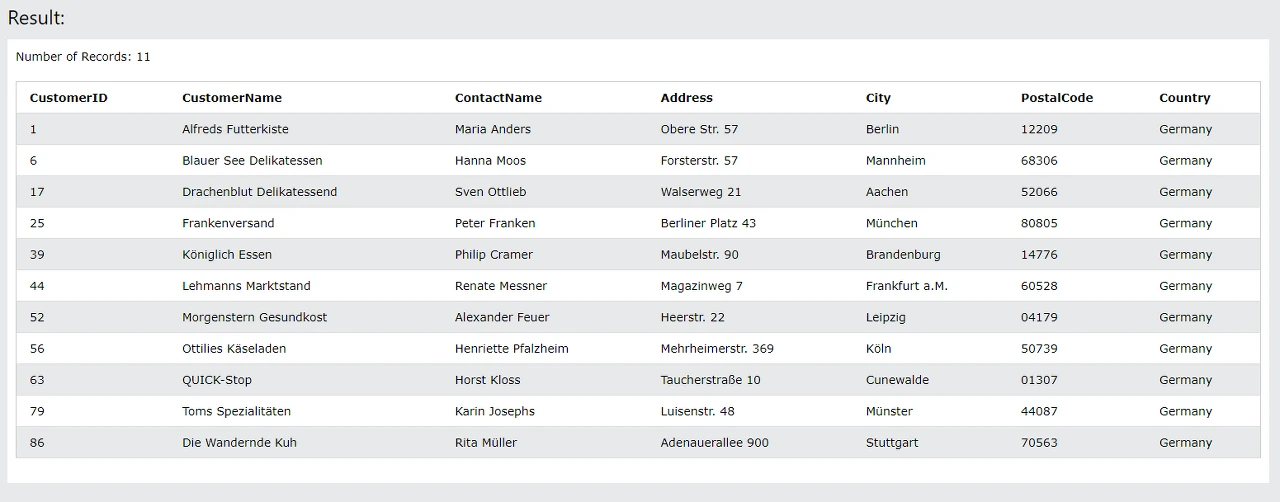This screenshot has height=502, width=1280.
Task: Click address Luisenstr. 48
Action: coord(697,411)
